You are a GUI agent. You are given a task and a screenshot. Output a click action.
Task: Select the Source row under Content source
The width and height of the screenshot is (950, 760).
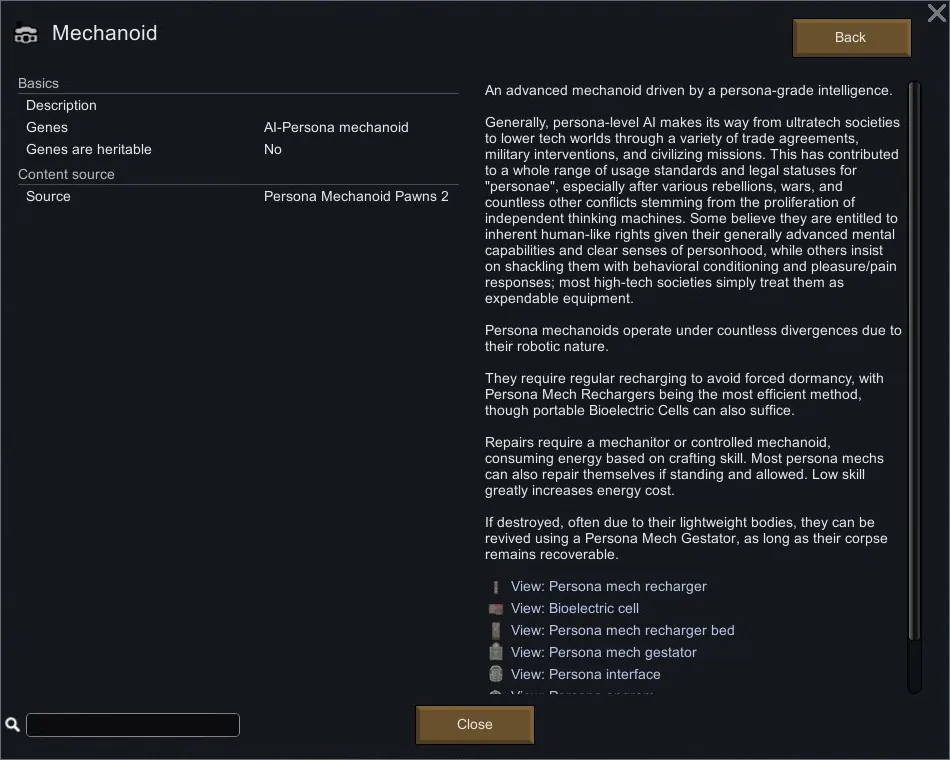[x=238, y=197]
